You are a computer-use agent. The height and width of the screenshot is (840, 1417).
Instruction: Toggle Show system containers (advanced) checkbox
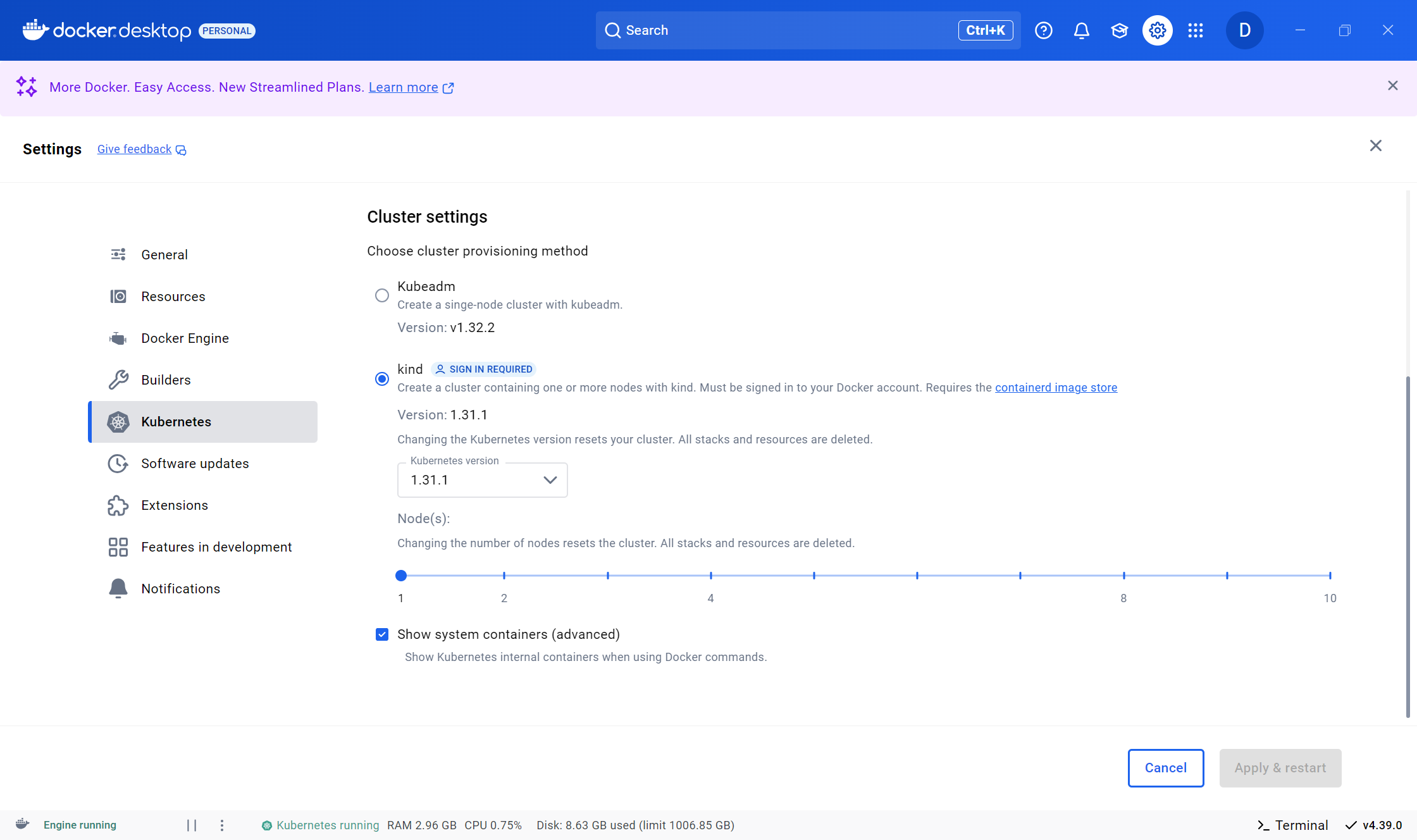tap(382, 634)
